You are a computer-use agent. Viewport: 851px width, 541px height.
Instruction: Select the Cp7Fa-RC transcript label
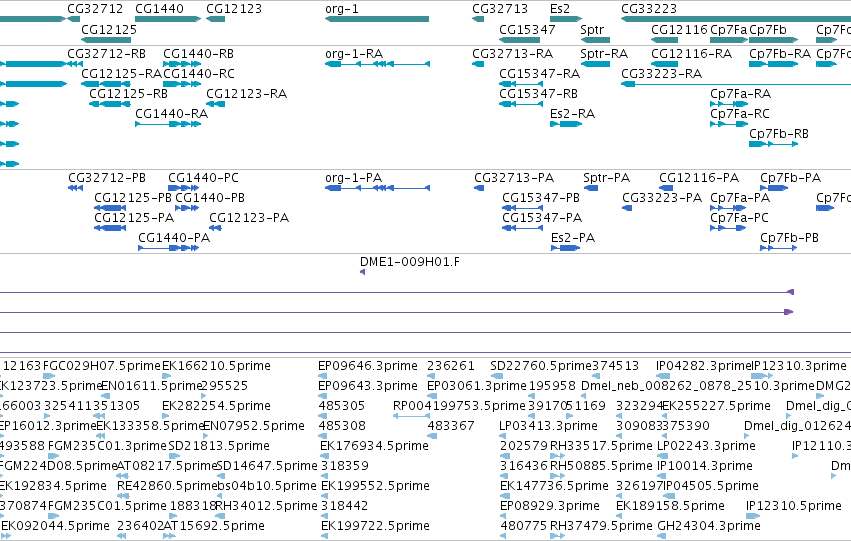point(740,113)
